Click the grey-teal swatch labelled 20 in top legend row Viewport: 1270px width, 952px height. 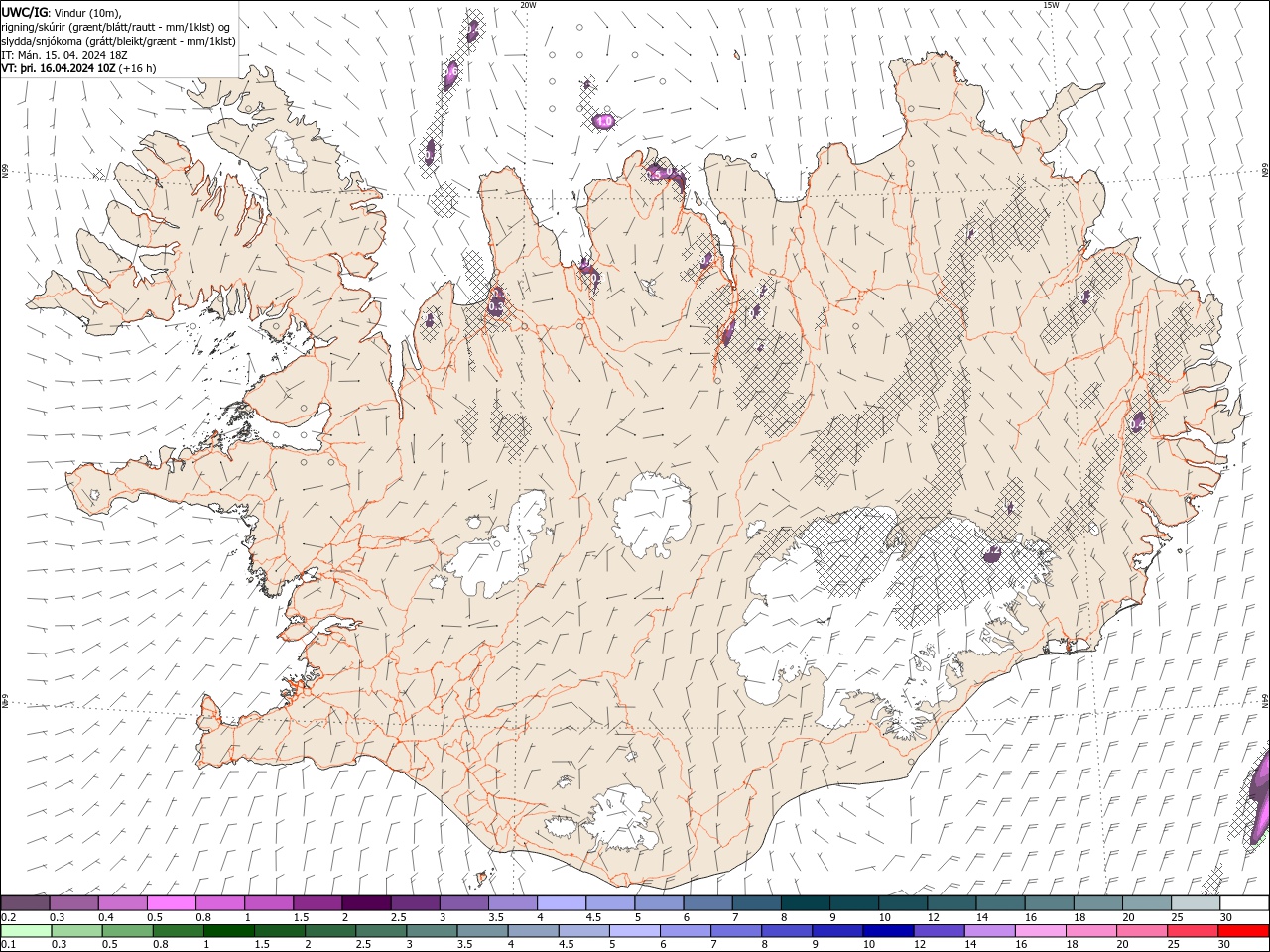(x=1146, y=903)
